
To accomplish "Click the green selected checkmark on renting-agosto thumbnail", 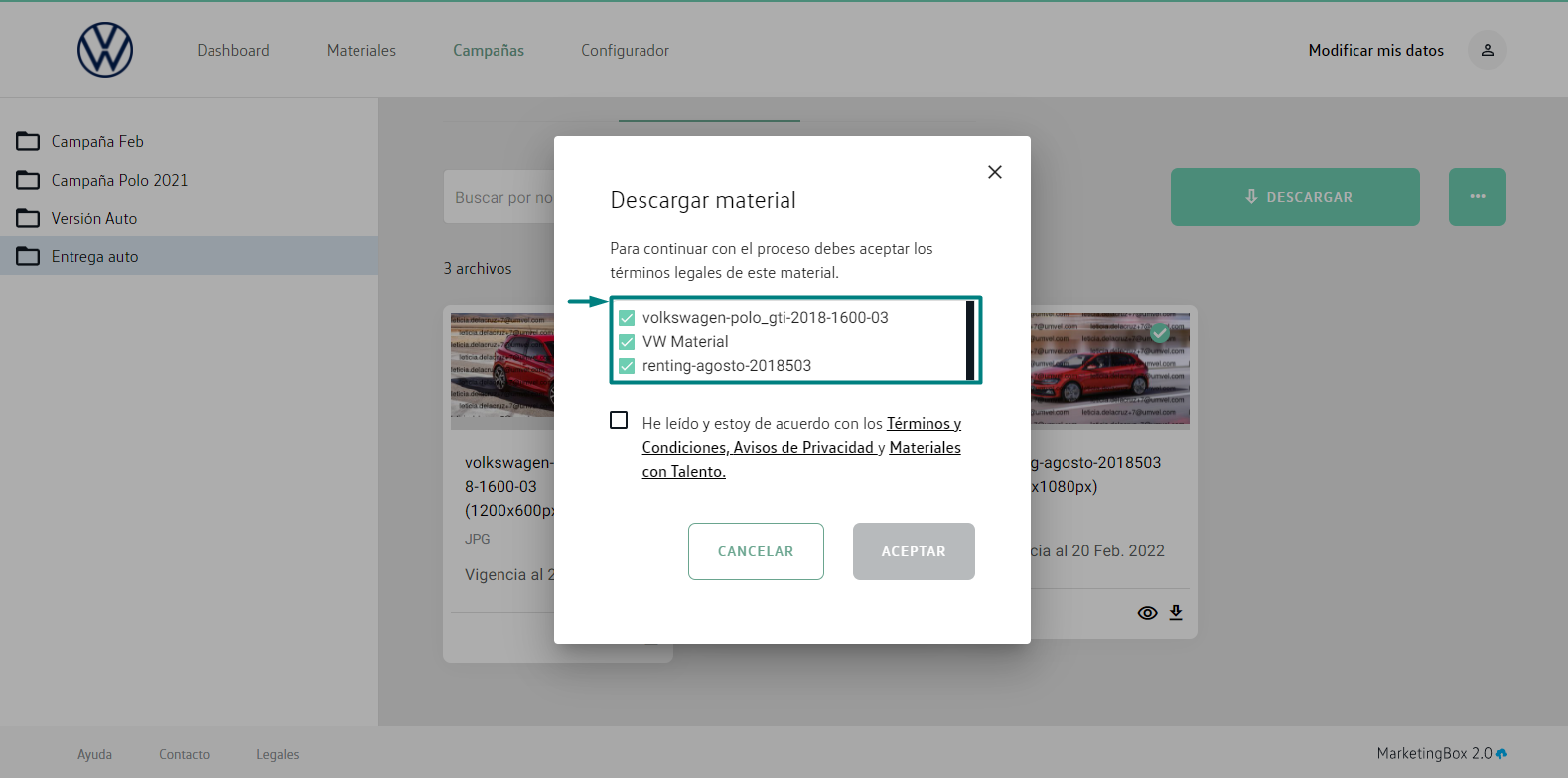I will (1159, 333).
